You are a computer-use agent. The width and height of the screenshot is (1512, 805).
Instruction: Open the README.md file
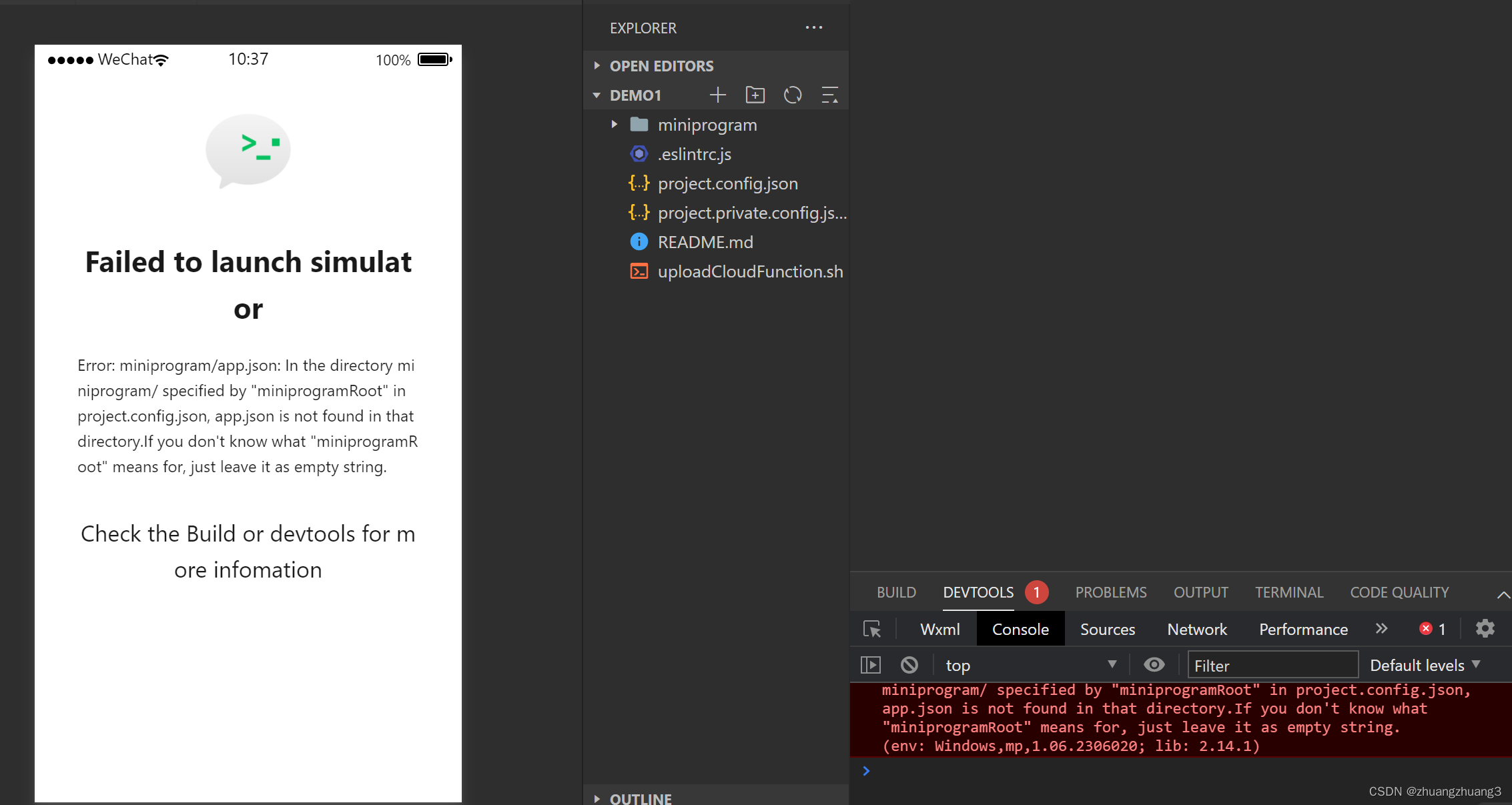point(716,242)
